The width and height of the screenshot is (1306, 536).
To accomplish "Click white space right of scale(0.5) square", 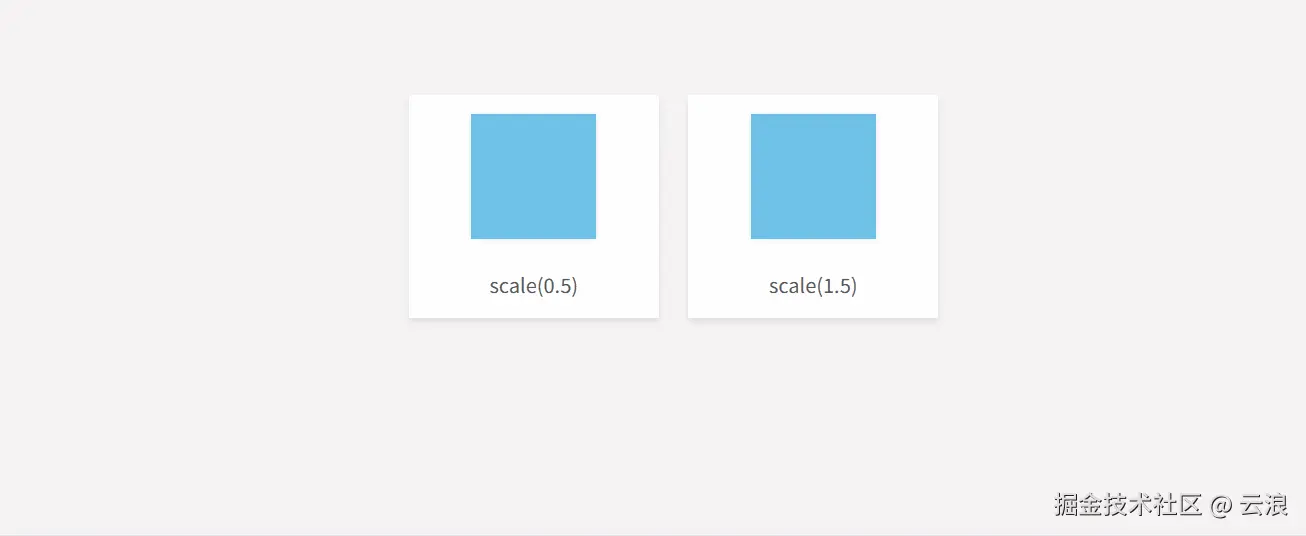I will pyautogui.click(x=627, y=176).
